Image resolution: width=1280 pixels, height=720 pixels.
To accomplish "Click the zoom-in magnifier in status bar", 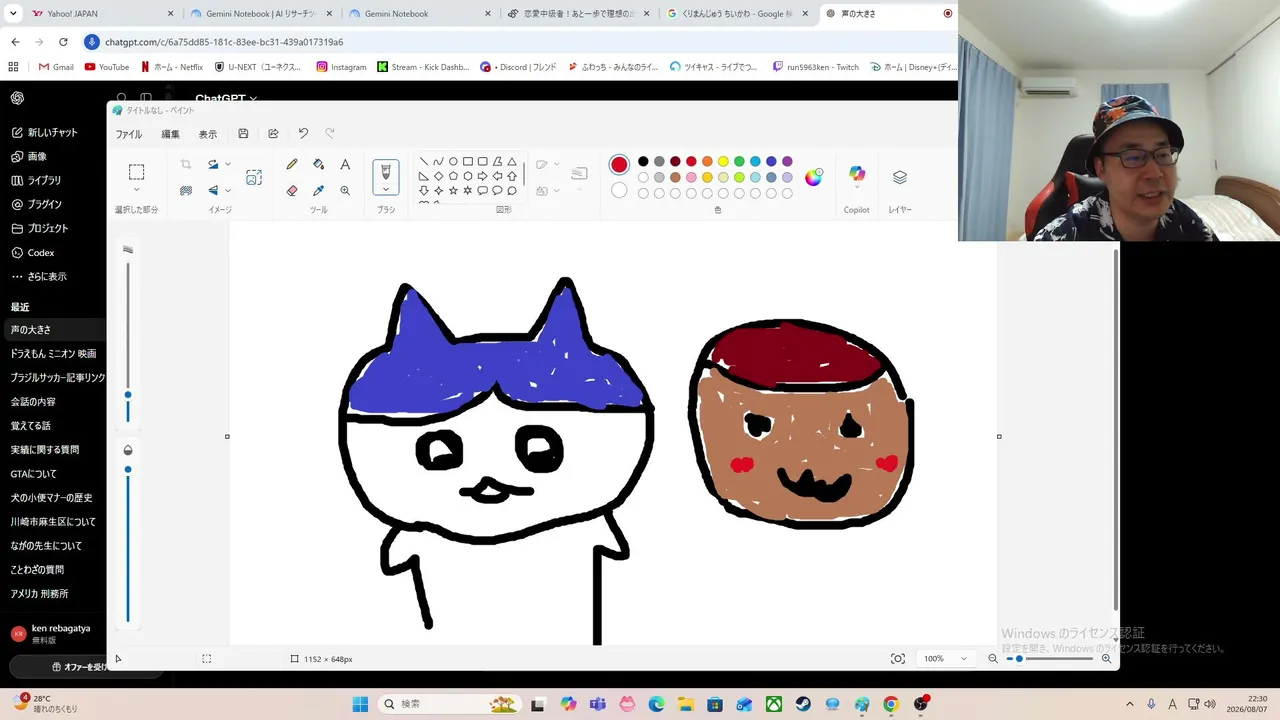I will pos(1106,659).
